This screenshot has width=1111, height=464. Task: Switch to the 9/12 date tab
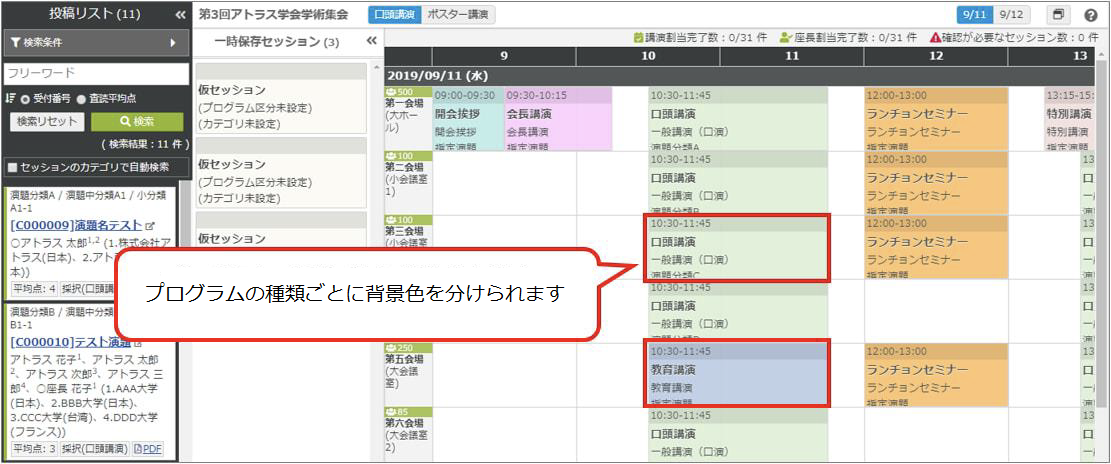coord(1012,15)
